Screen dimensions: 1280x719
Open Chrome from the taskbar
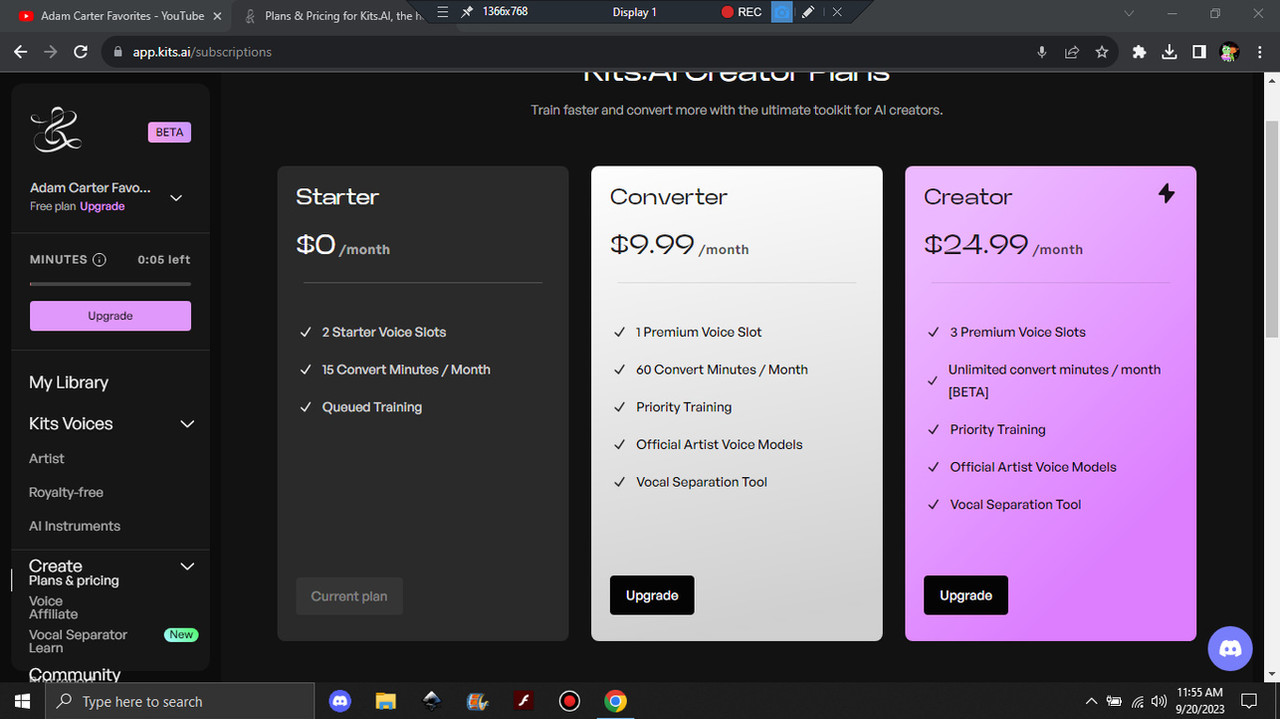pyautogui.click(x=615, y=701)
